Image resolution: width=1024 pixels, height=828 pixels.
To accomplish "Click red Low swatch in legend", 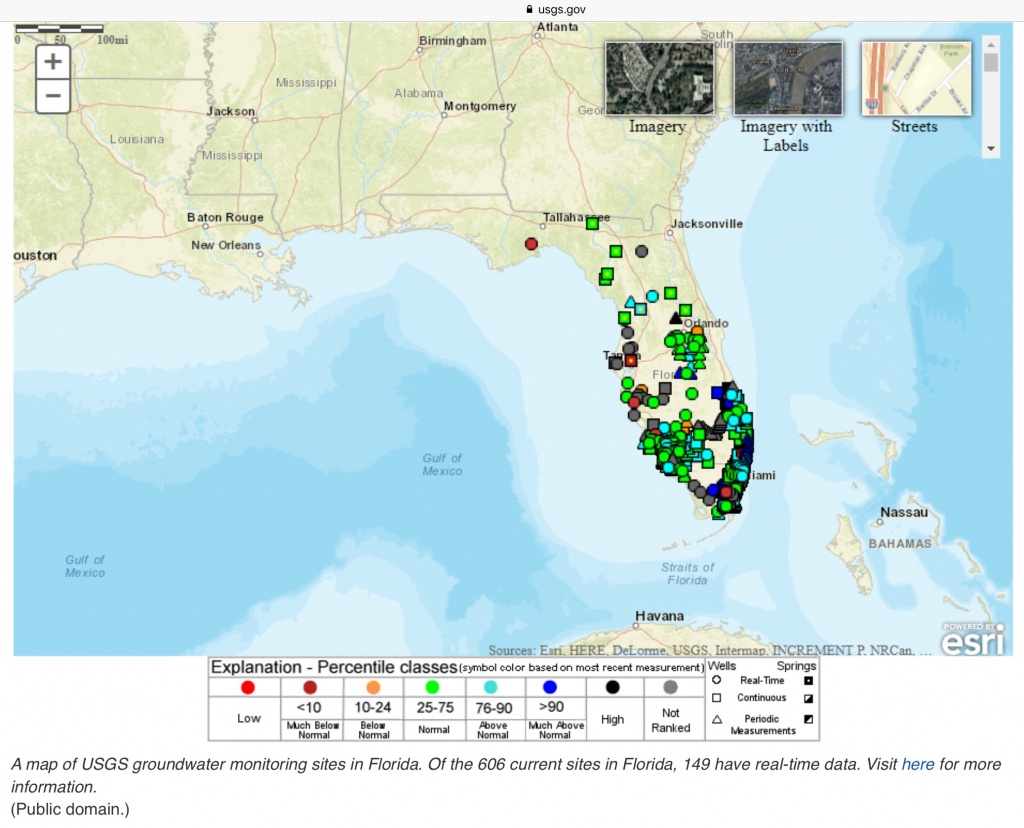I will tap(248, 687).
